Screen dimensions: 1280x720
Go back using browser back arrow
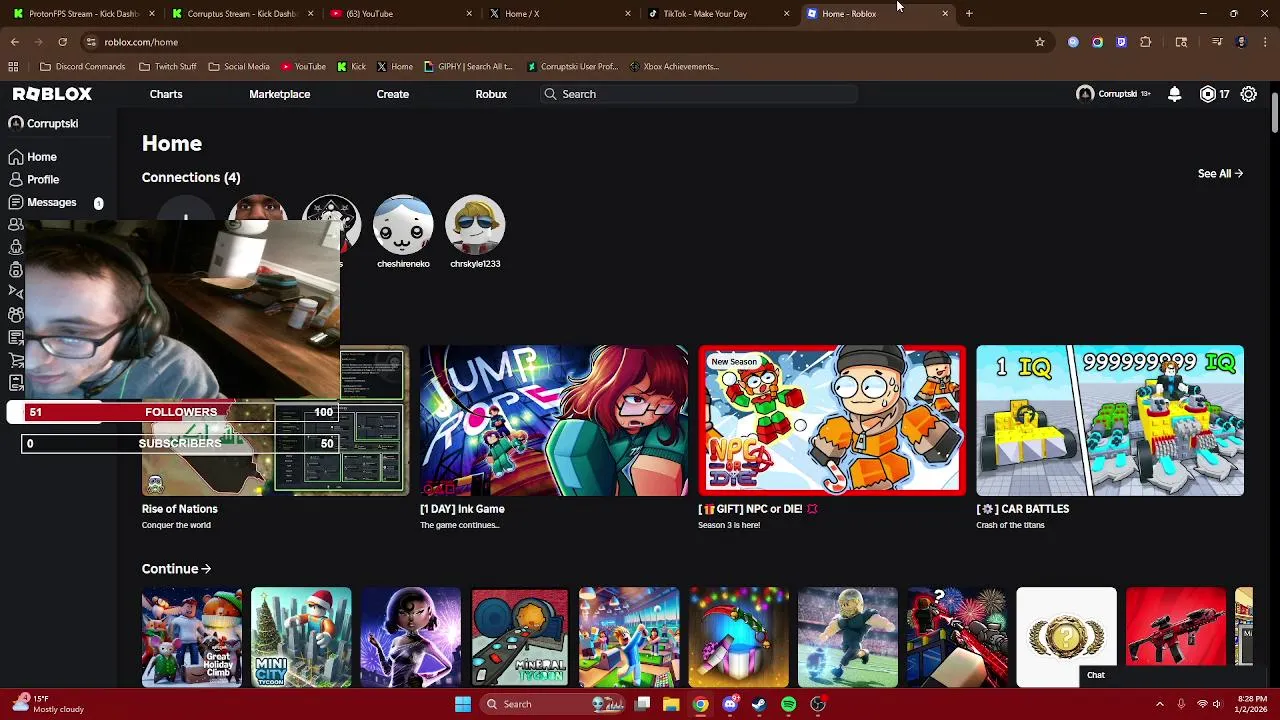click(15, 42)
